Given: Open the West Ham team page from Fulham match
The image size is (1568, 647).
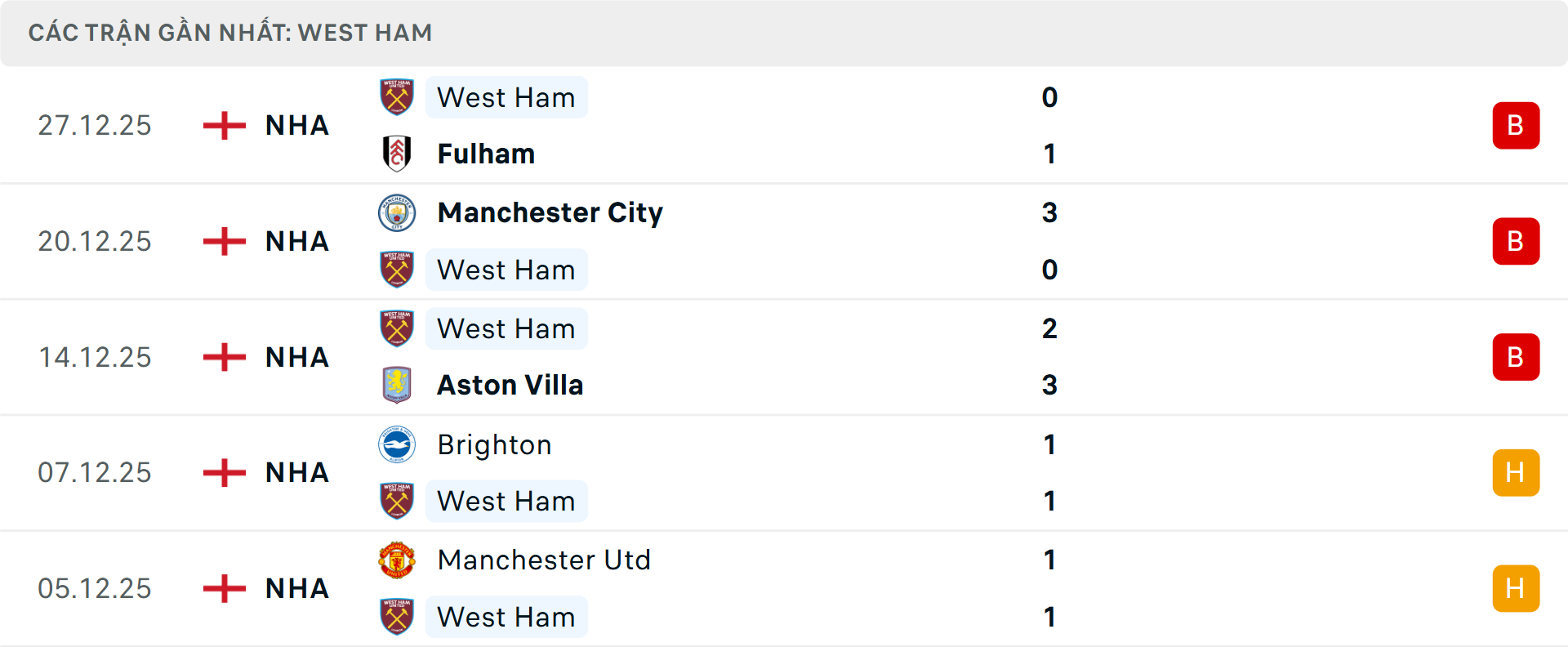Looking at the screenshot, I should pyautogui.click(x=506, y=97).
